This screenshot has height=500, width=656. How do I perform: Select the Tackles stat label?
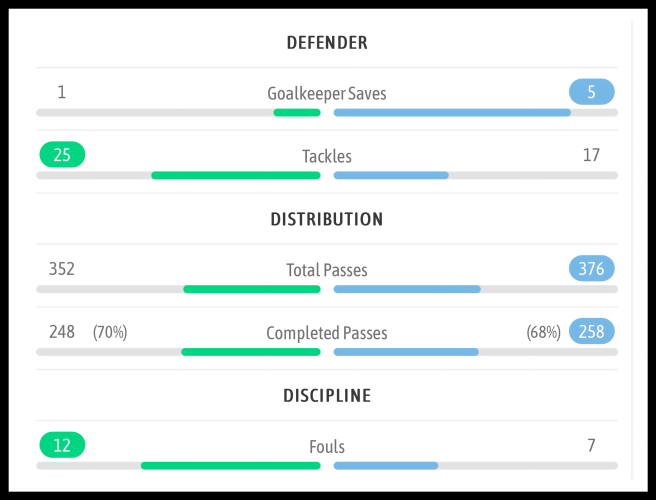click(x=327, y=157)
